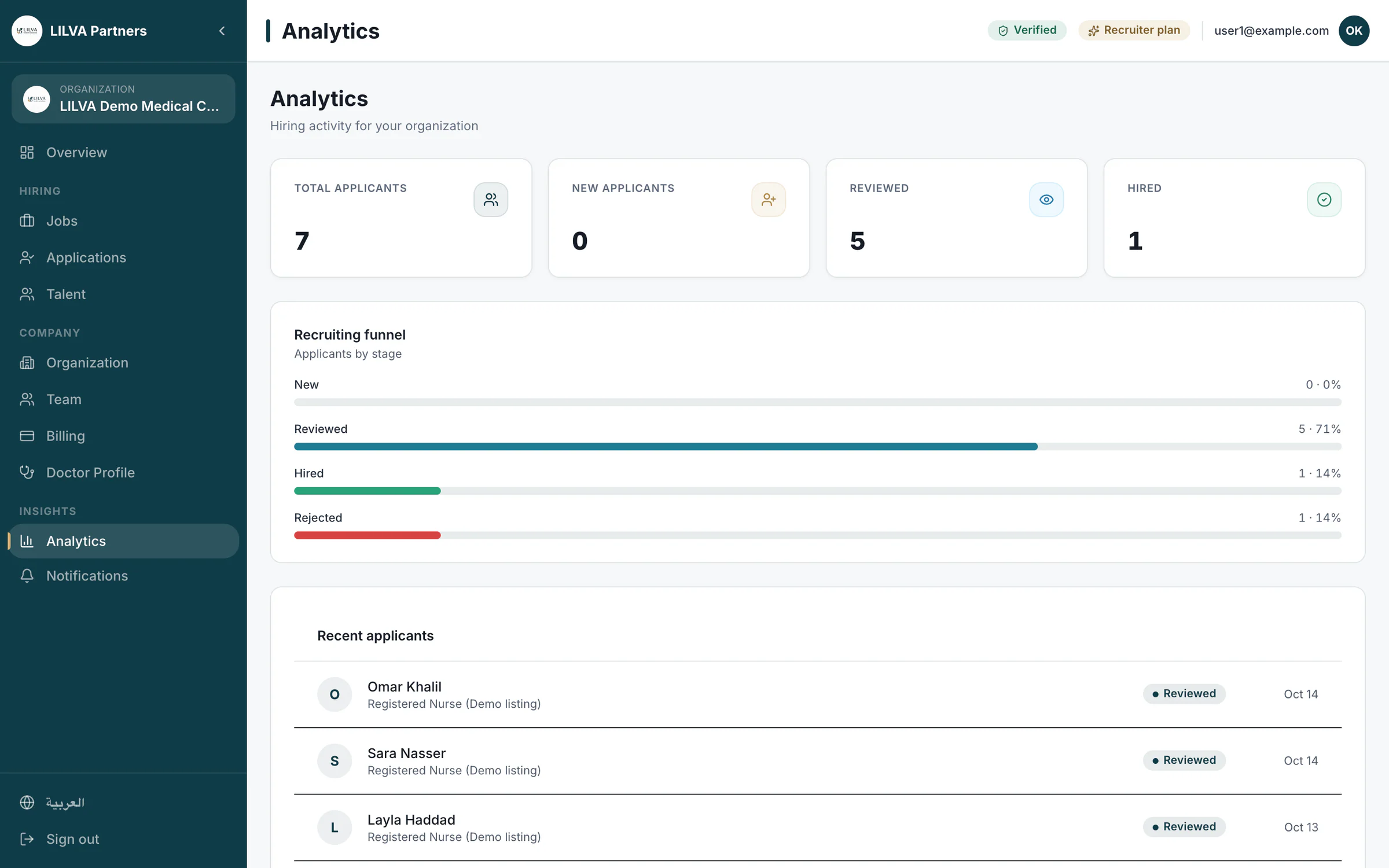1389x868 pixels.
Task: Click the Total Applicants card value 7
Action: 302,241
